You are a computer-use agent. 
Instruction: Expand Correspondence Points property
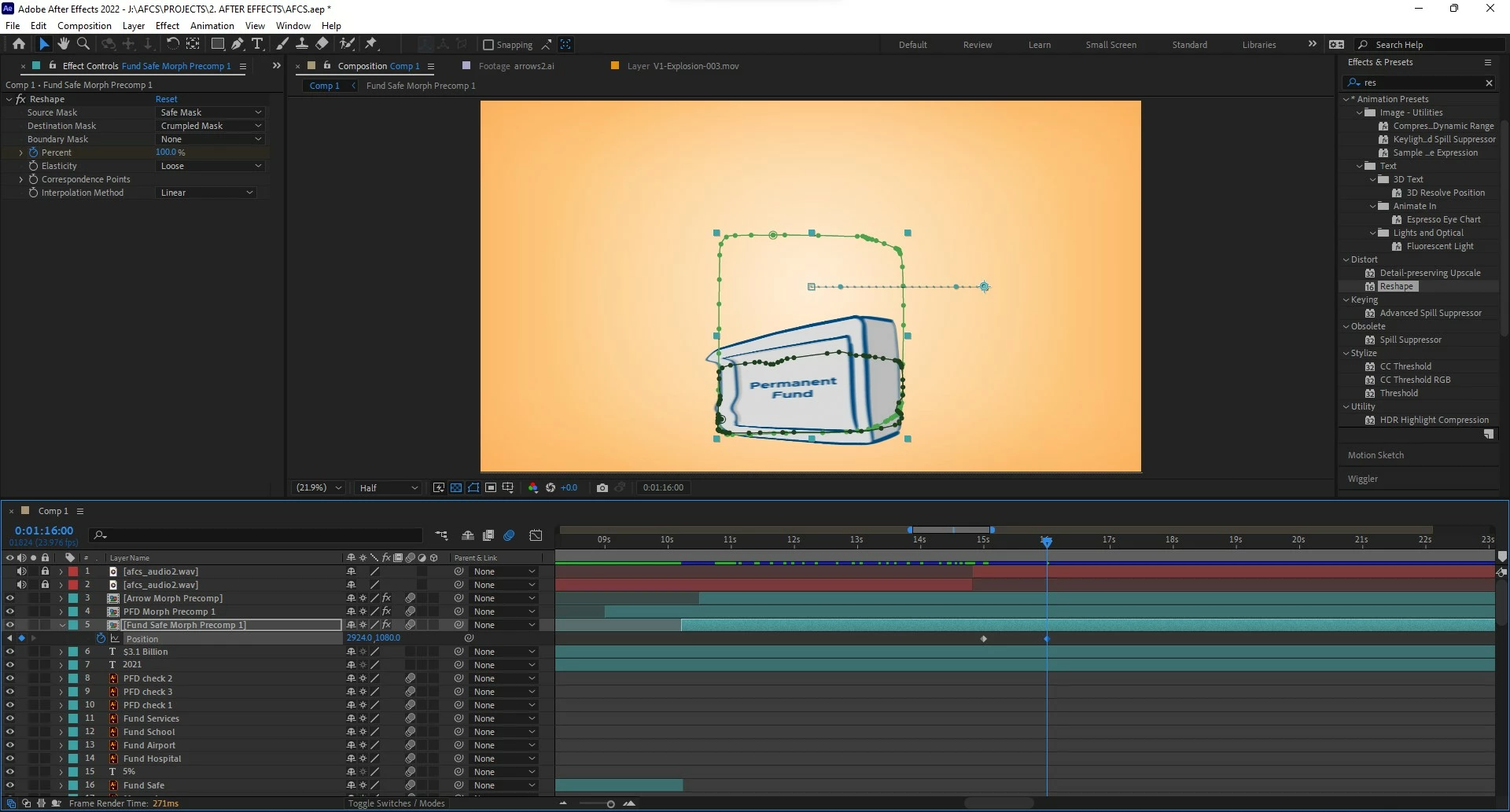point(21,179)
